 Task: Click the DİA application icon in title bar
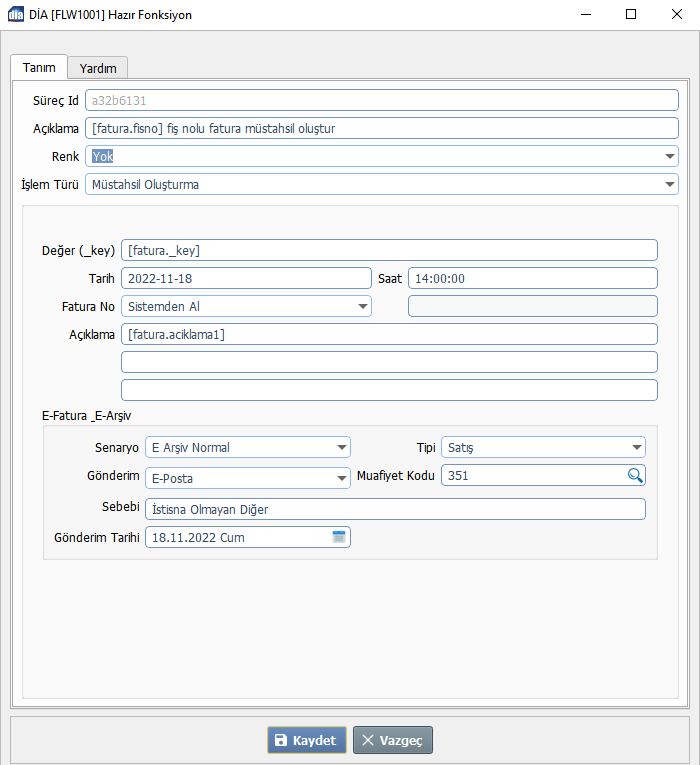(x=14, y=15)
